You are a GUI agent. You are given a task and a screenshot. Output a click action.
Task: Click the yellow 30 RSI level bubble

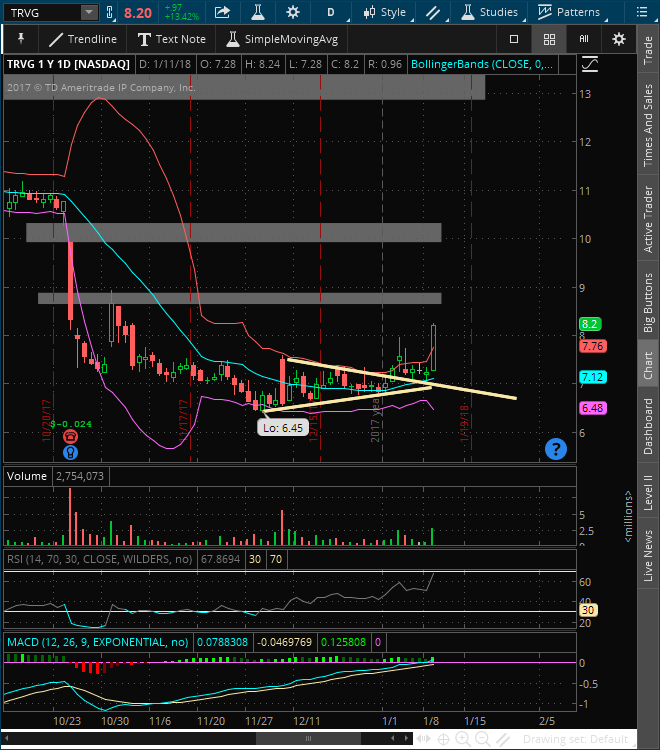click(588, 610)
